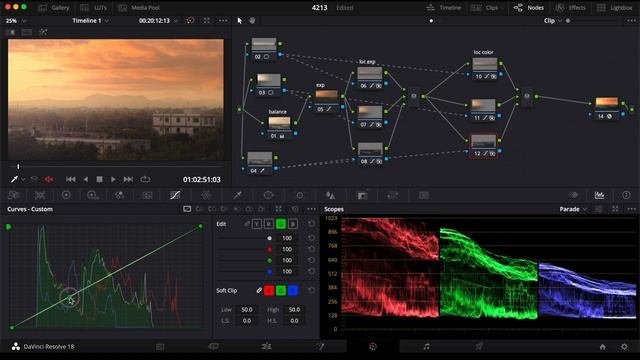This screenshot has width=640, height=360.
Task: Open the Color Warper palette
Action: 207,195
